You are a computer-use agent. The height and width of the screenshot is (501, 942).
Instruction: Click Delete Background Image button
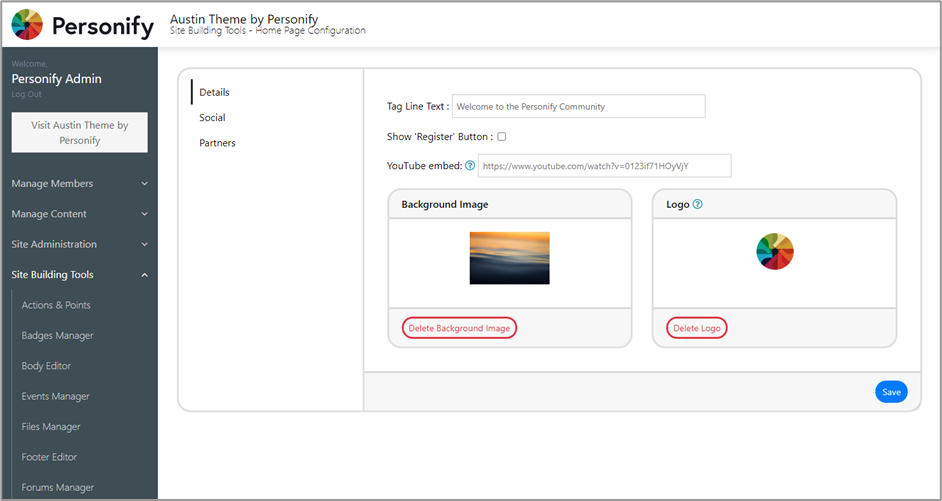(459, 328)
